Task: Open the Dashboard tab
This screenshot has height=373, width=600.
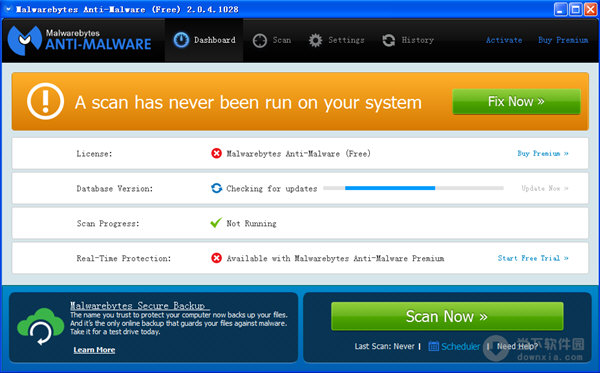Action: (204, 40)
